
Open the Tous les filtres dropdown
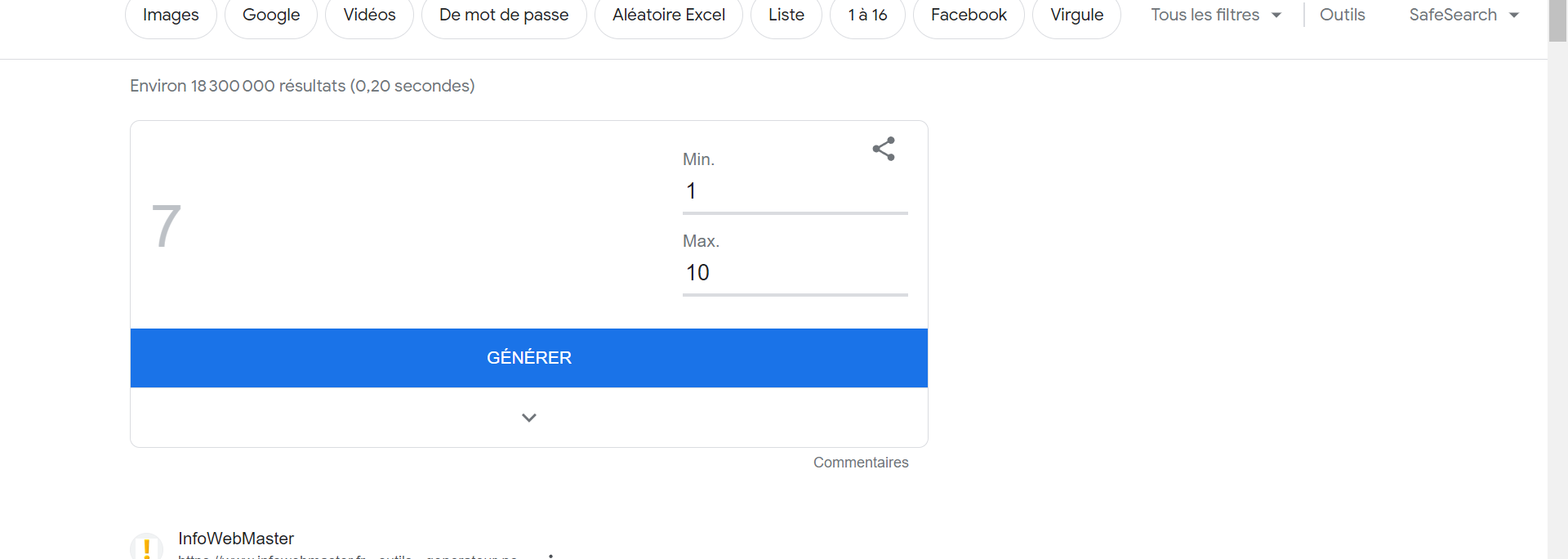click(x=1216, y=15)
